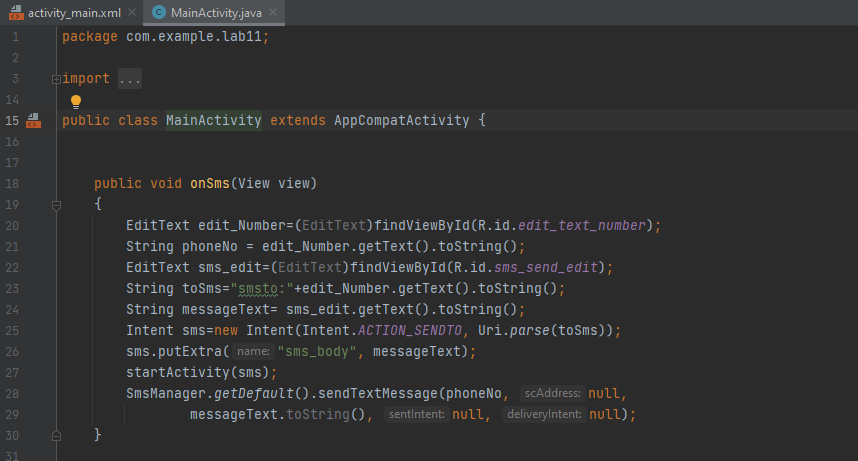Click the getDefault method call
This screenshot has height=461, width=858.
point(254,394)
